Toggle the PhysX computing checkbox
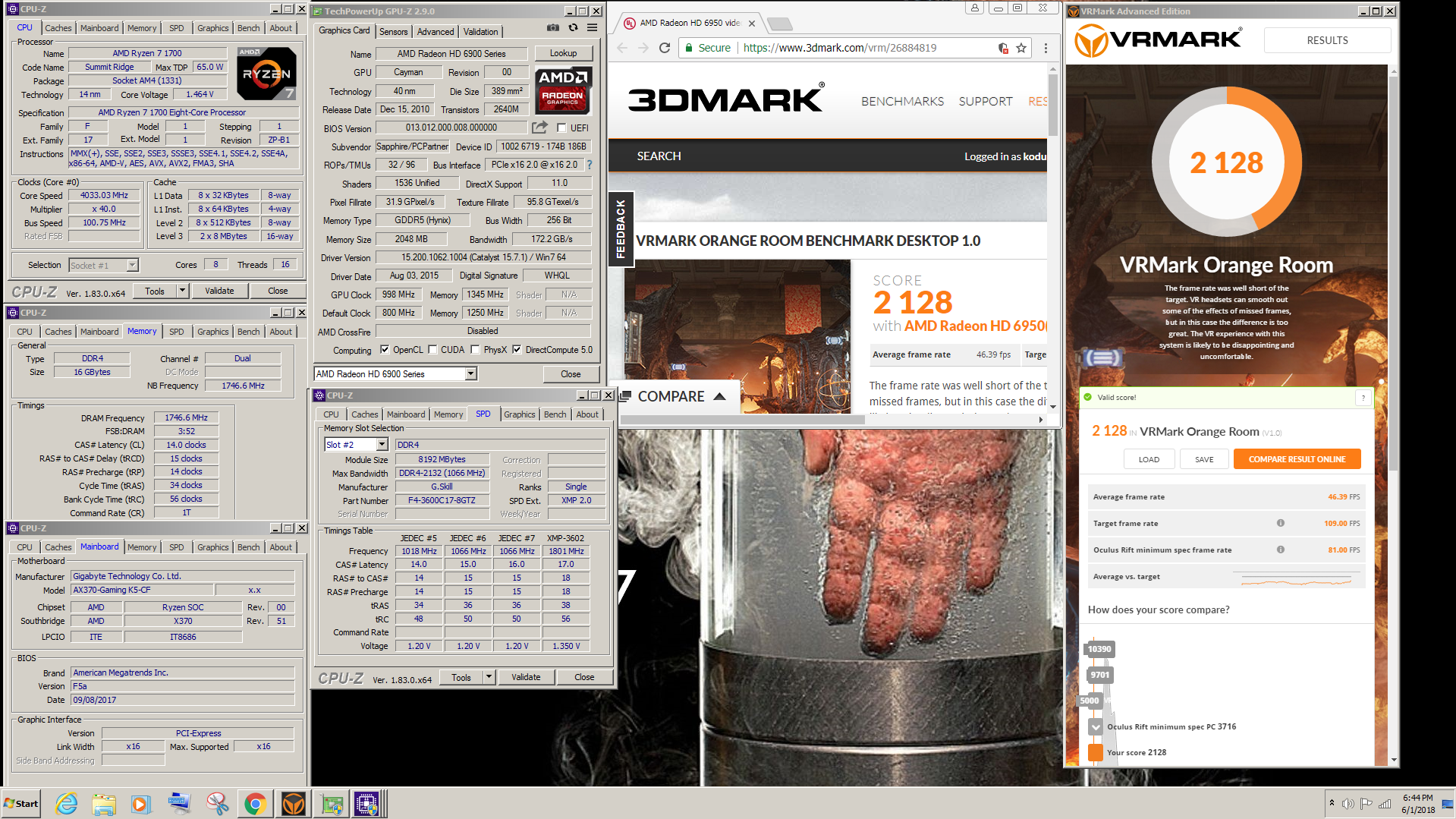The width and height of the screenshot is (1456, 819). (x=475, y=350)
